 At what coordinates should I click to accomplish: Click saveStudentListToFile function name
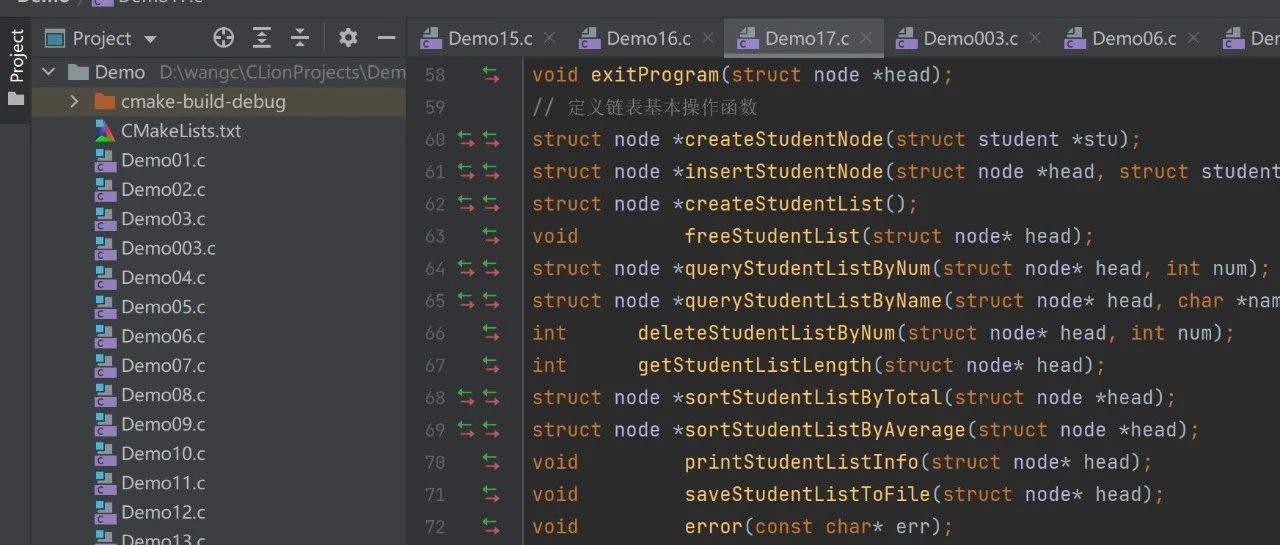(x=808, y=494)
